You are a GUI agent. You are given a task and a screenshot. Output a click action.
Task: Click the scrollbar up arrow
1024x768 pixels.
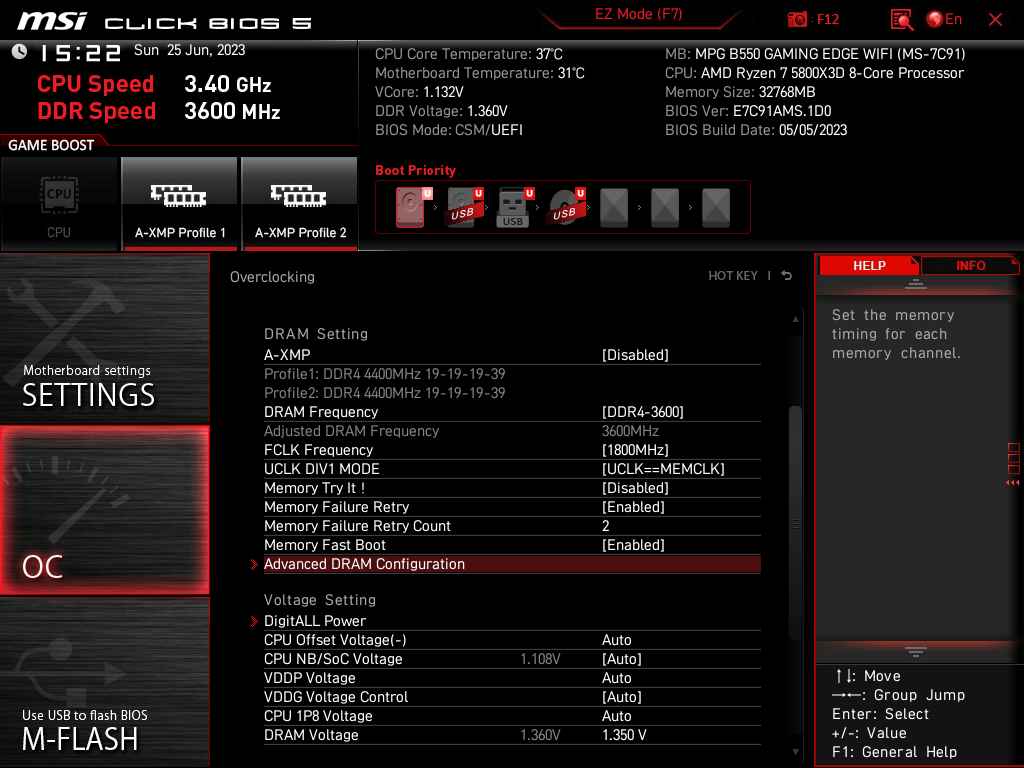pos(795,319)
